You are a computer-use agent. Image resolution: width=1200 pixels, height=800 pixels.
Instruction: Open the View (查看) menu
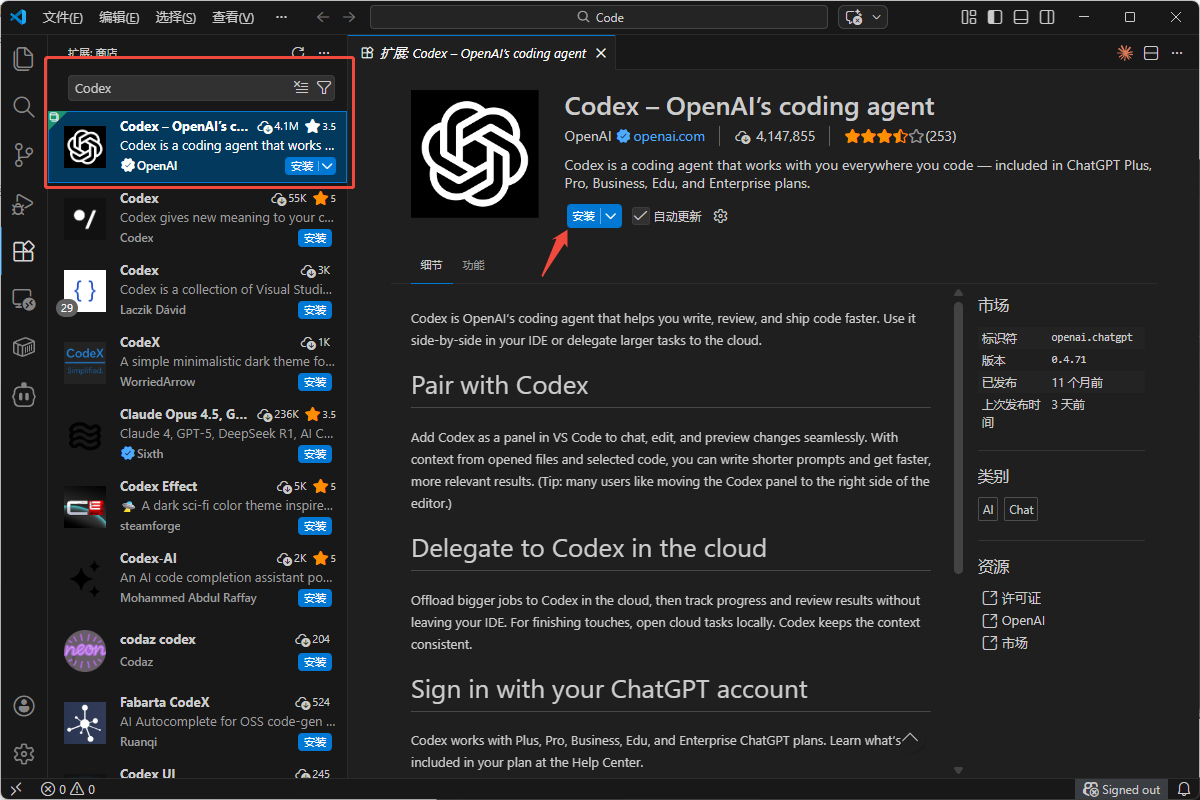click(233, 17)
